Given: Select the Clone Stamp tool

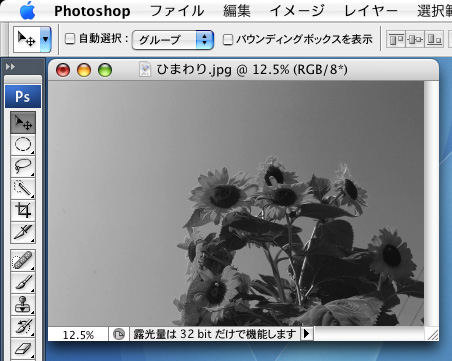Looking at the screenshot, I should [23, 305].
